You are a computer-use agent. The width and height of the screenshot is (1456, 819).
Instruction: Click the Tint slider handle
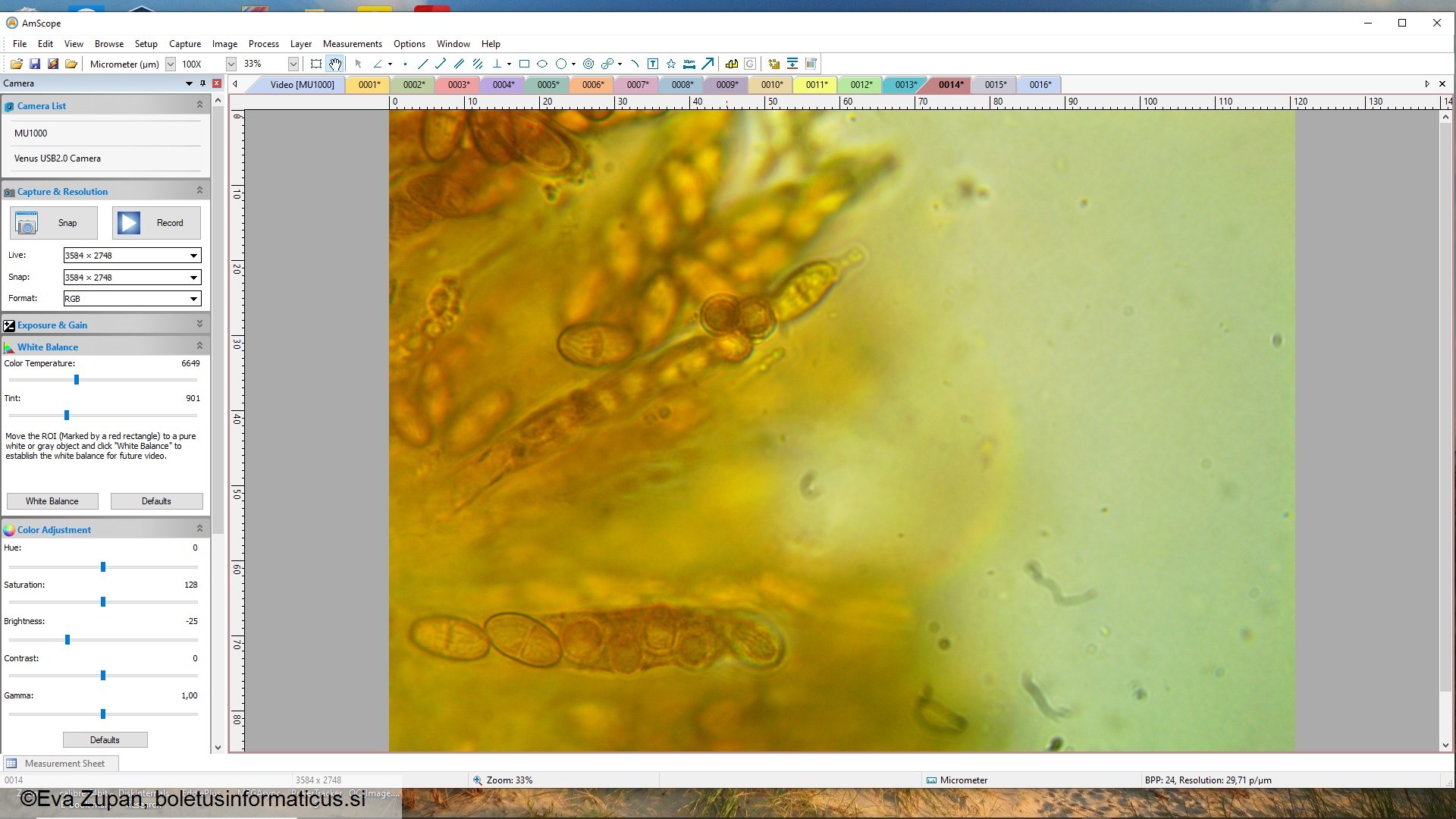pos(67,416)
